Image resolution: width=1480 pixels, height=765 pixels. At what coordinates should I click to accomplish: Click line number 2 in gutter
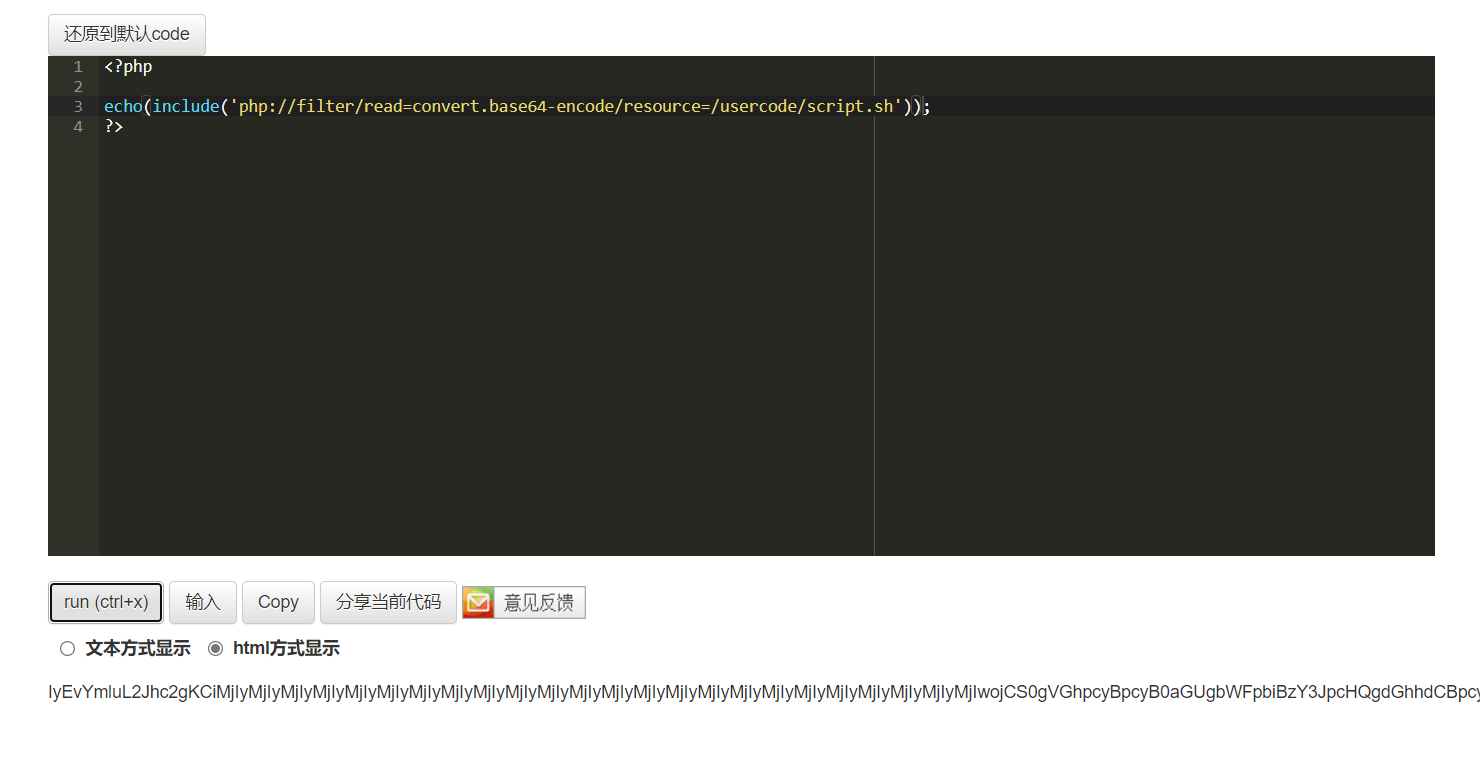(78, 87)
